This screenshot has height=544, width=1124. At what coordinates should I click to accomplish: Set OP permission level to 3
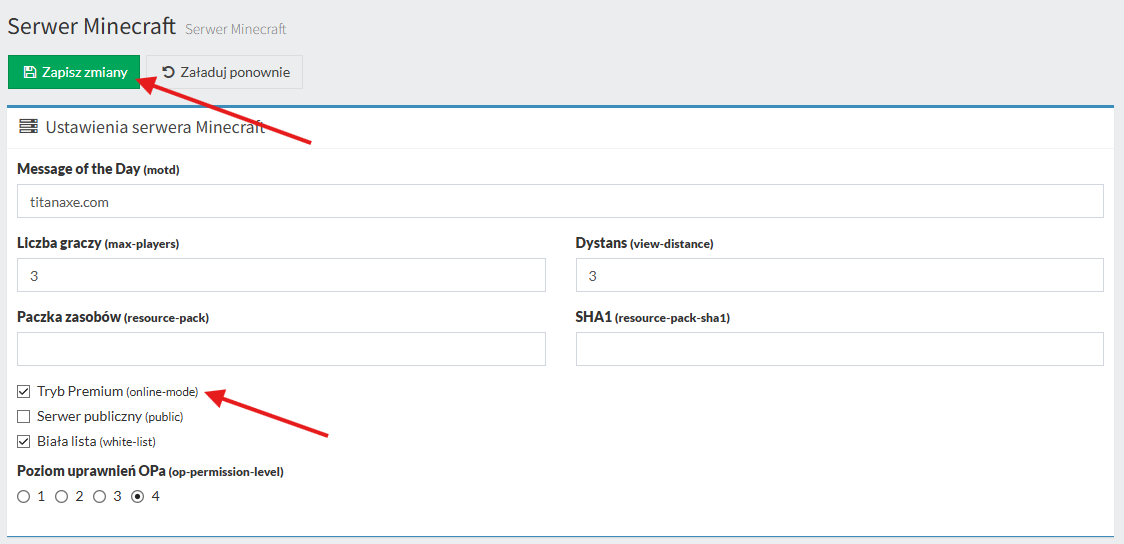[100, 496]
